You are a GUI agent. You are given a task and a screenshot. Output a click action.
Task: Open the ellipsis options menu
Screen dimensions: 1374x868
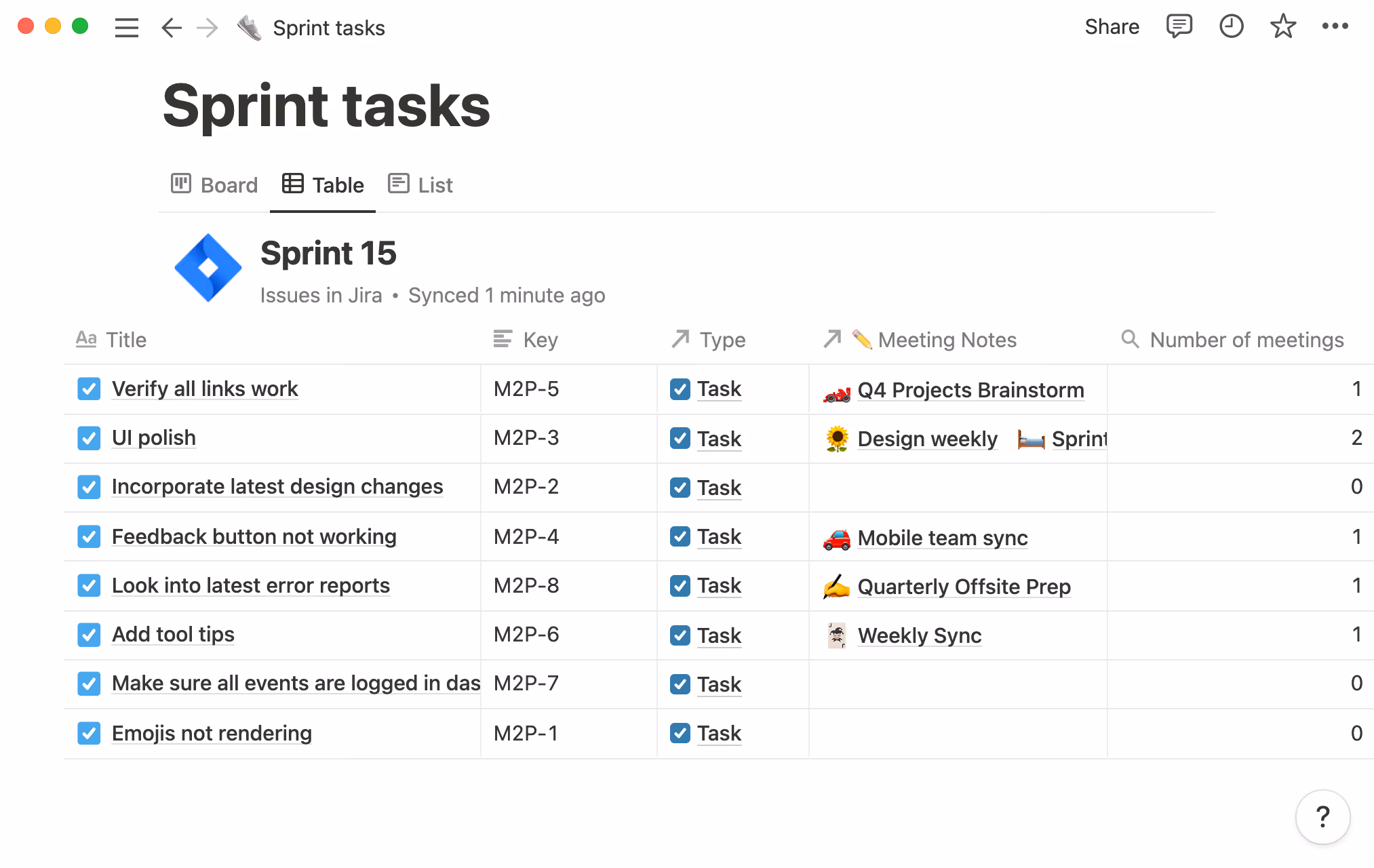click(x=1335, y=26)
